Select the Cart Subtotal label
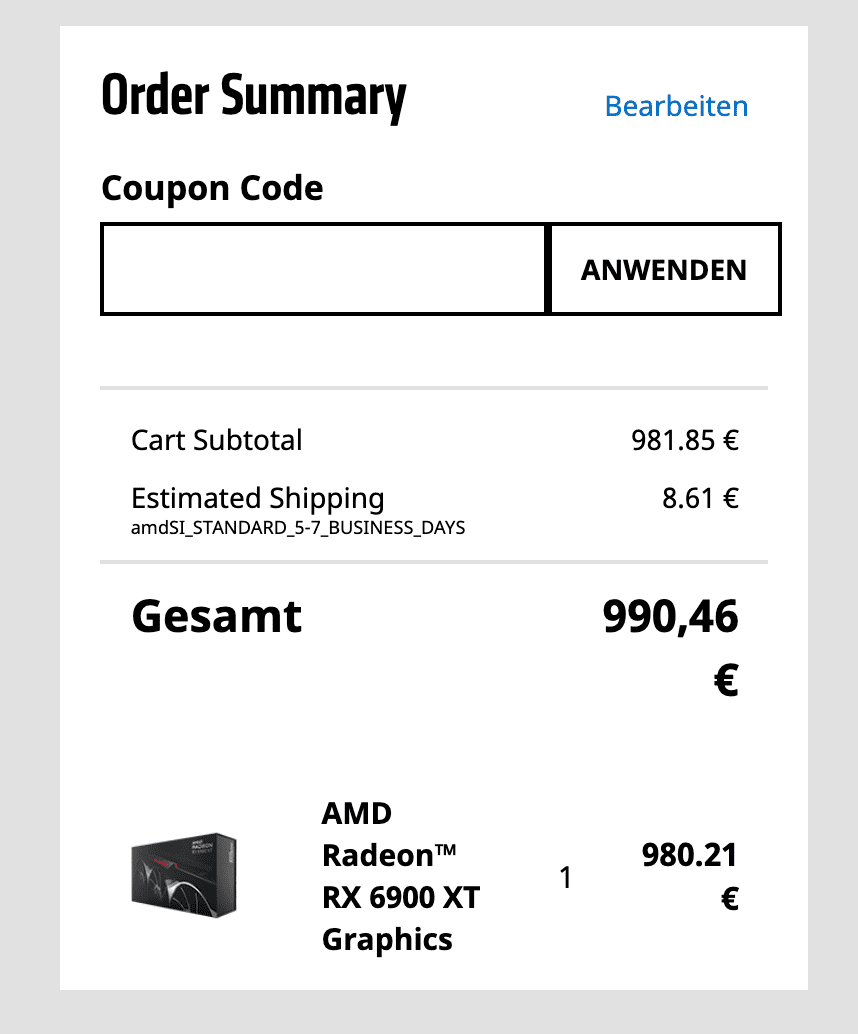This screenshot has width=858, height=1034. (216, 440)
